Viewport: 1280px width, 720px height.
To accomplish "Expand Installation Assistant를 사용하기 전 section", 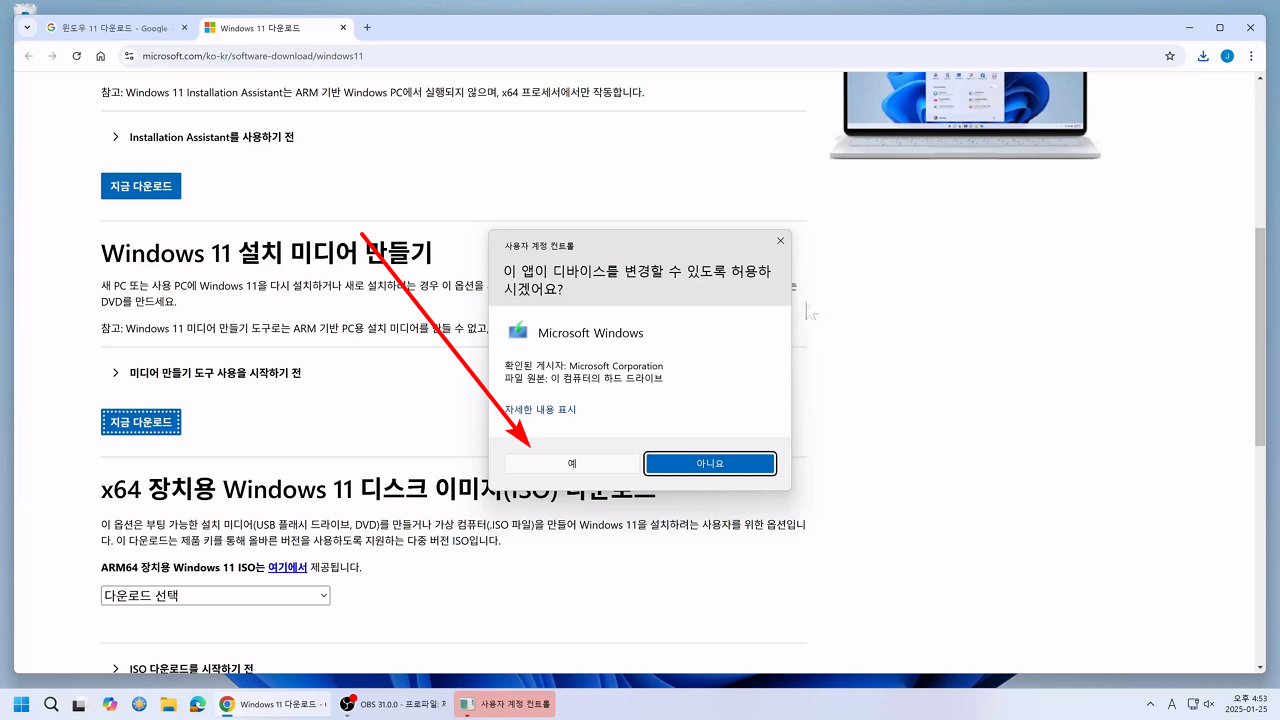I will point(203,137).
